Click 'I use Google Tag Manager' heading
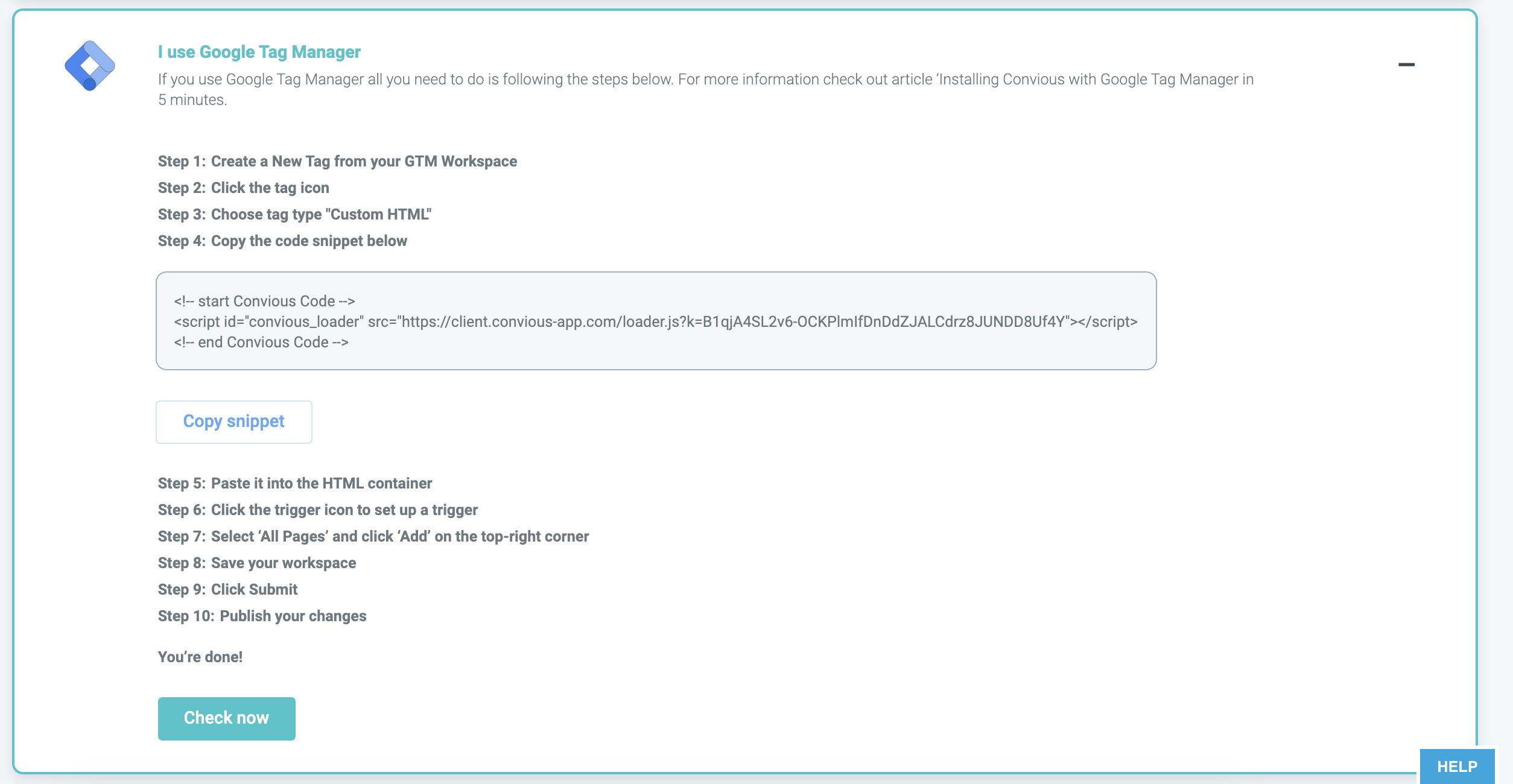The width and height of the screenshot is (1513, 784). pos(259,52)
